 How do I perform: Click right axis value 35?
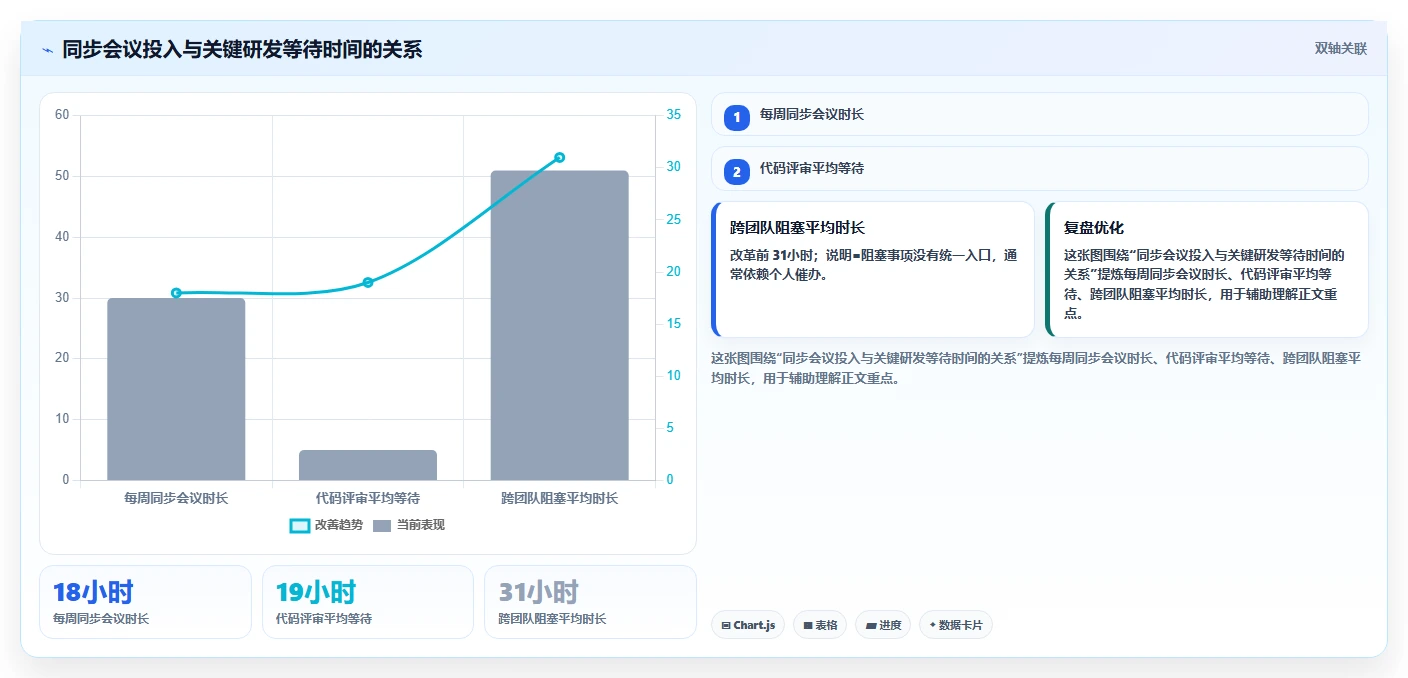pos(673,115)
